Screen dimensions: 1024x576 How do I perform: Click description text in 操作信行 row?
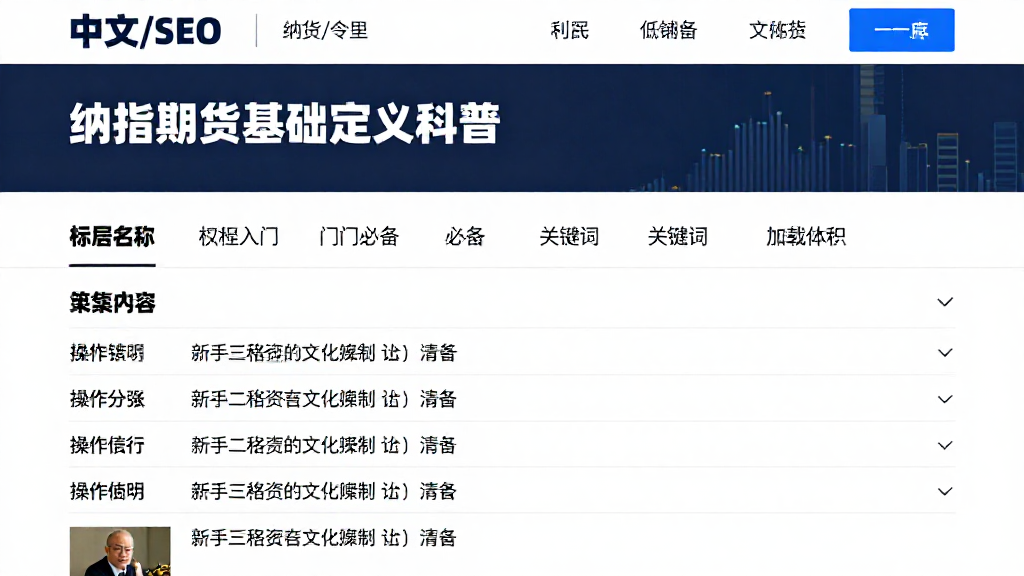(x=324, y=445)
